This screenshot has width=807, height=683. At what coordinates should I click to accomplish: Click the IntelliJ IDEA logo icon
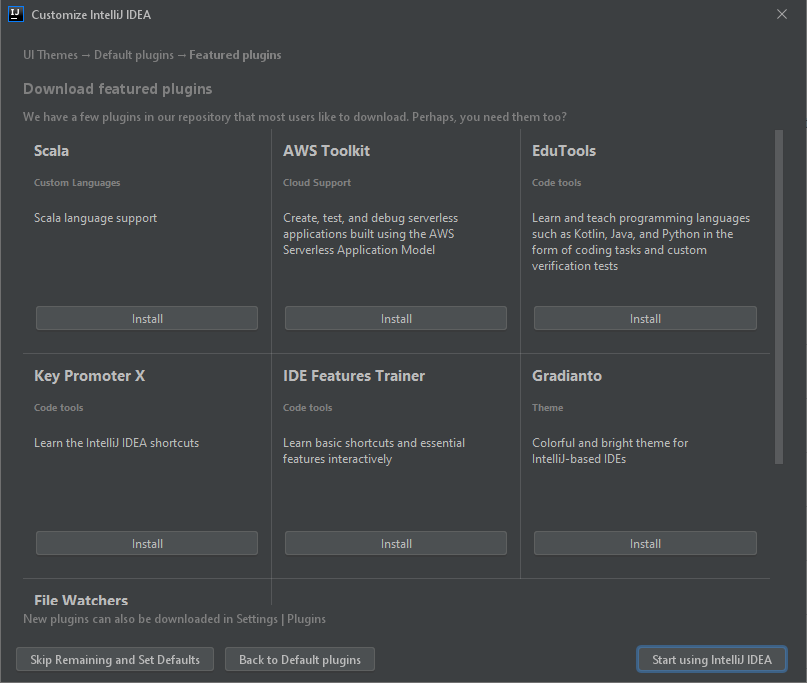[16, 14]
